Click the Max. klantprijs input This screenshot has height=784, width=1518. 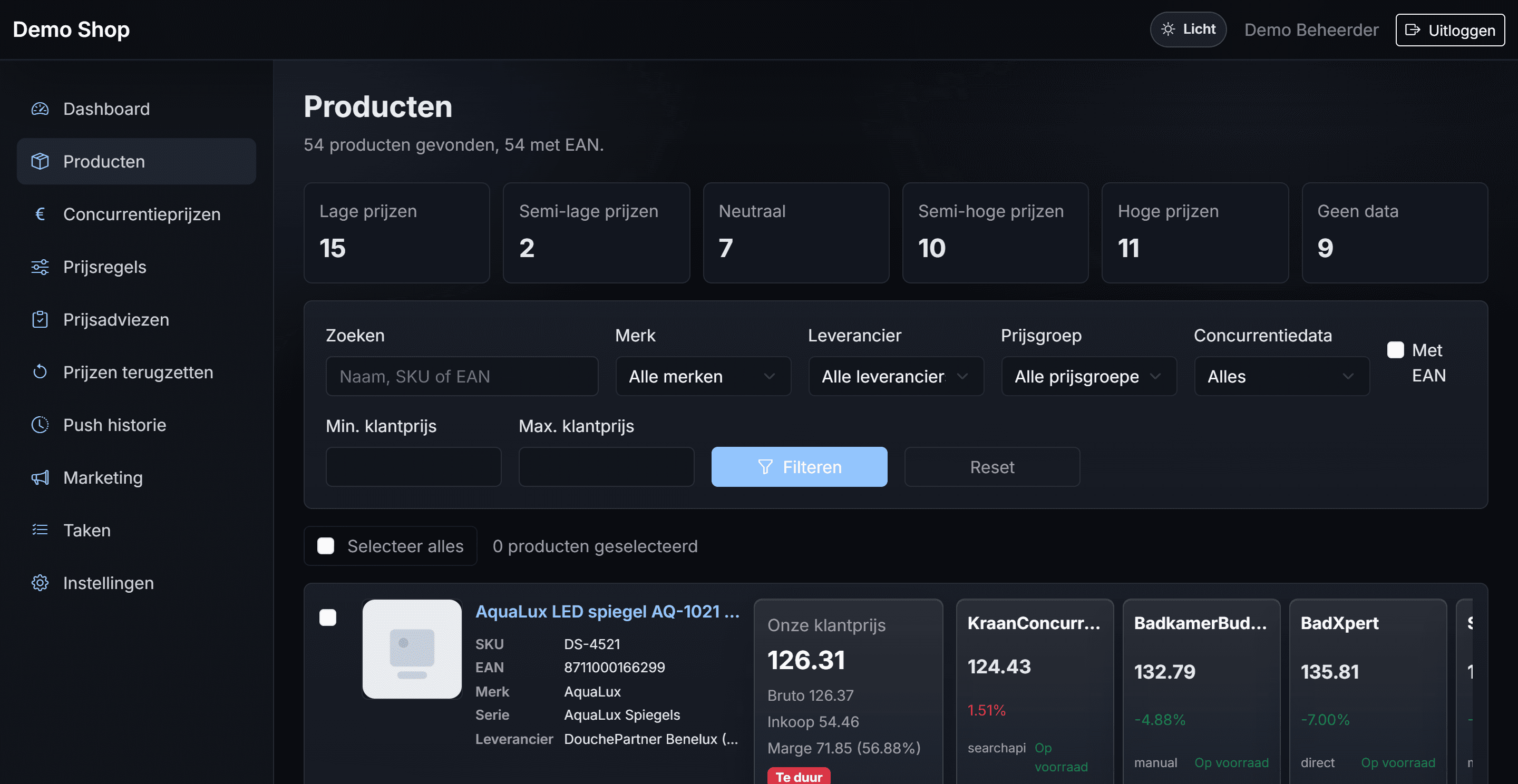tap(606, 467)
